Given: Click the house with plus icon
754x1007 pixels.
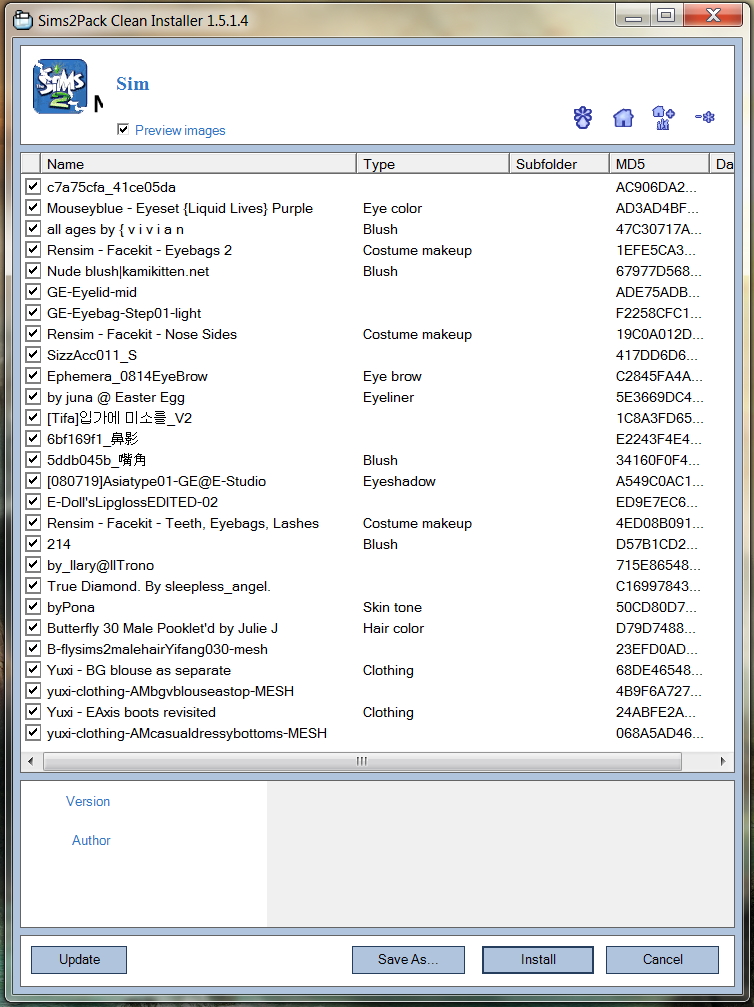Looking at the screenshot, I should (663, 118).
